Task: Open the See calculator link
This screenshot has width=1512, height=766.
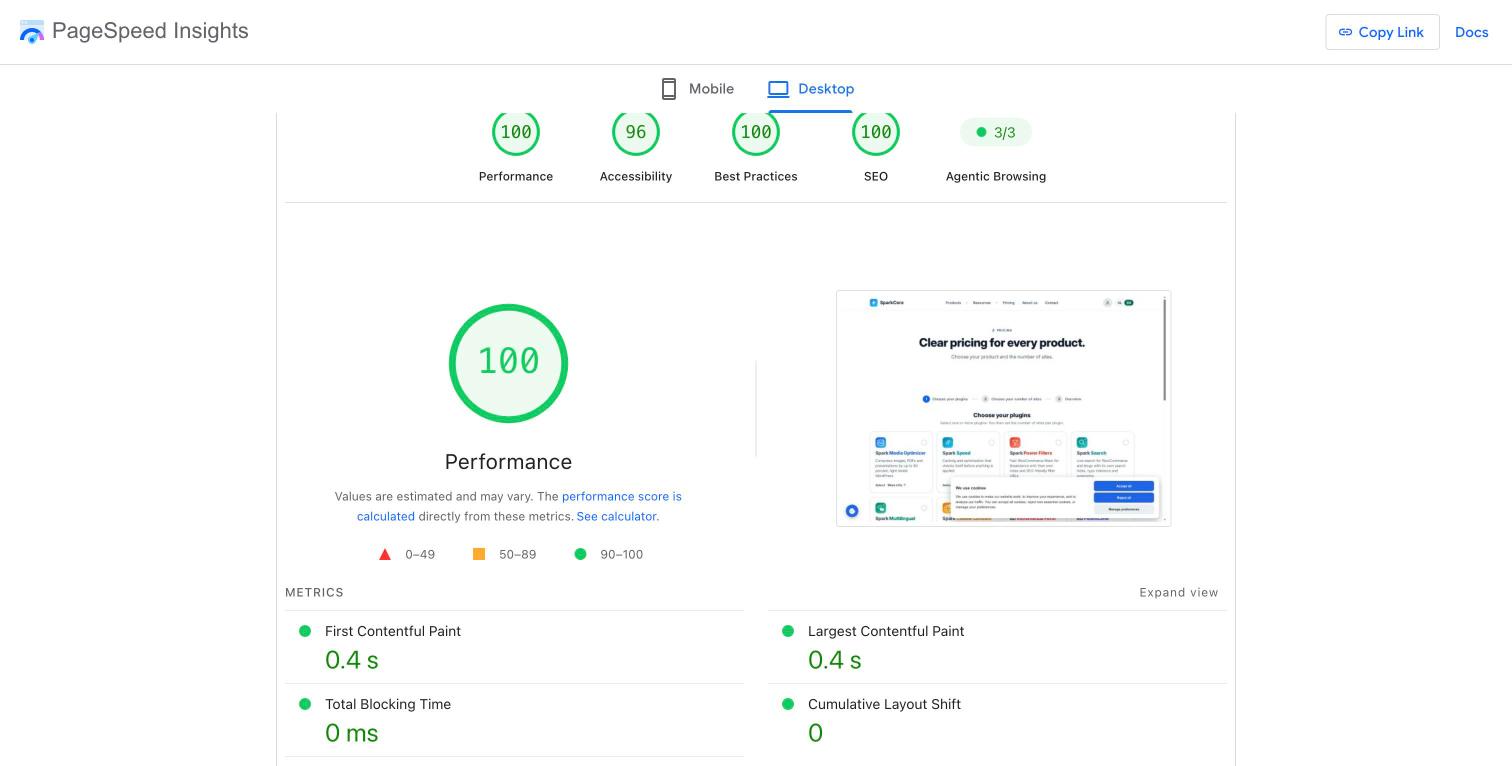Action: pos(618,517)
